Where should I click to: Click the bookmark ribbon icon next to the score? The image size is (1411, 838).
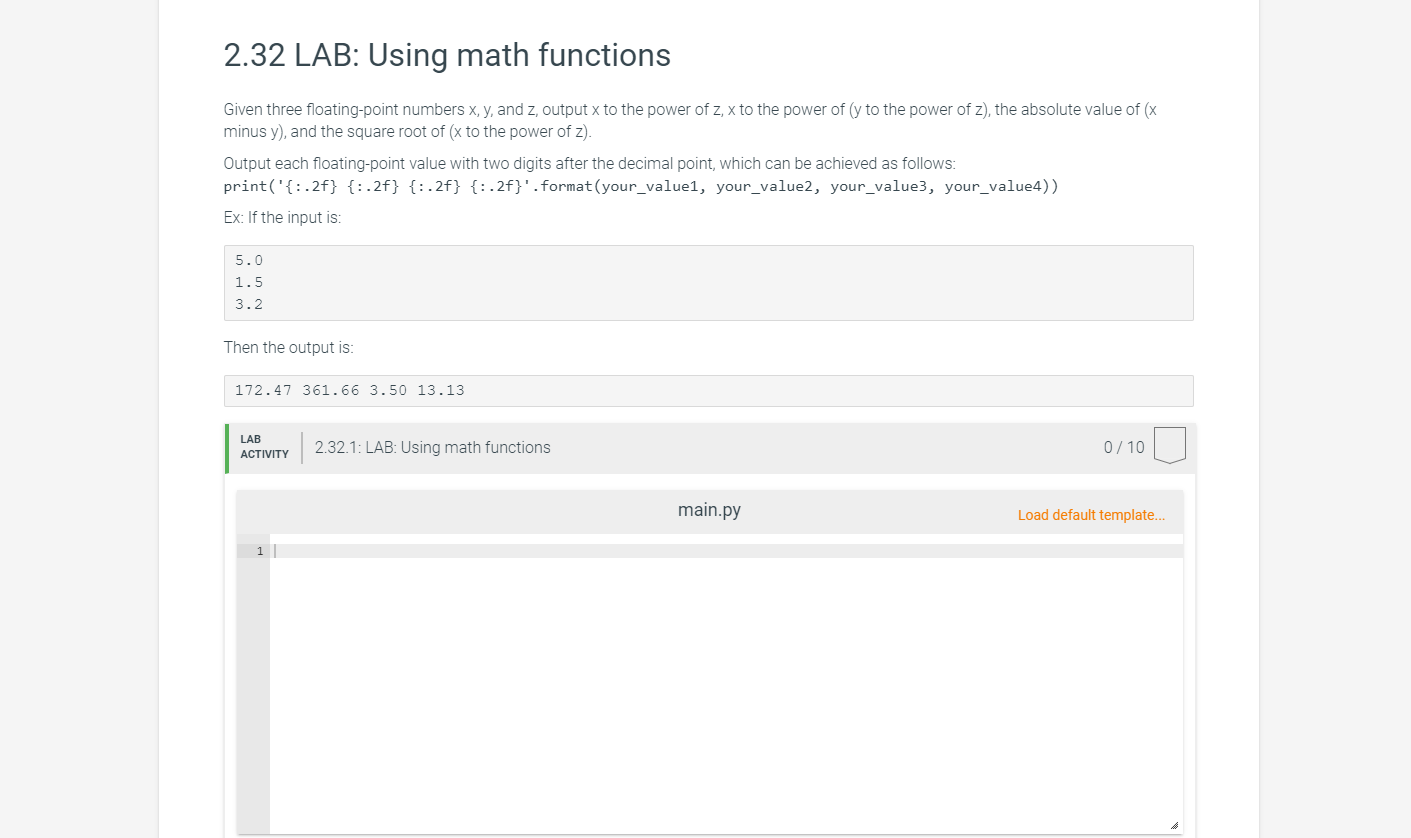(x=1169, y=444)
